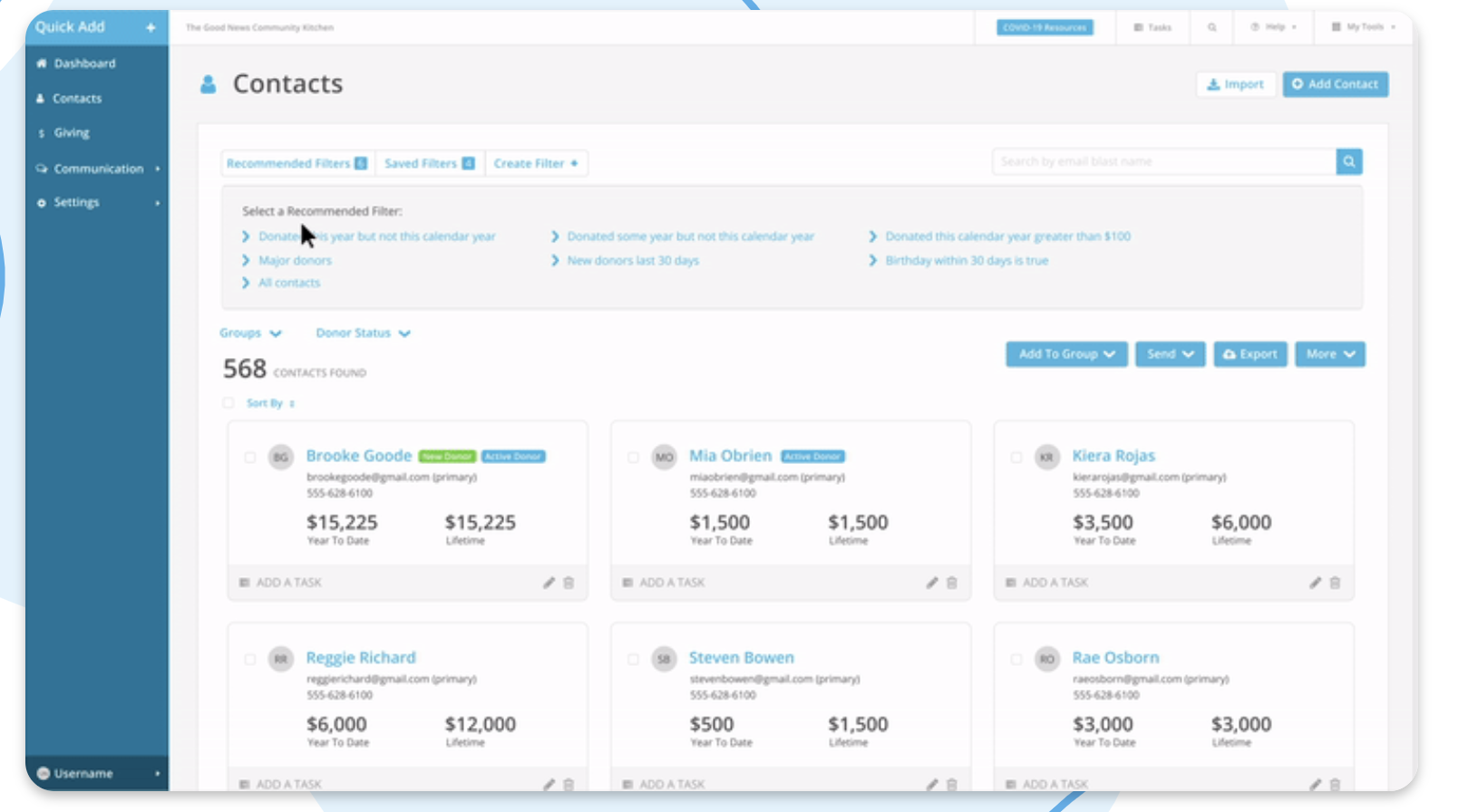Select Donated this calendar year greater than $100 filter

[x=1007, y=237]
